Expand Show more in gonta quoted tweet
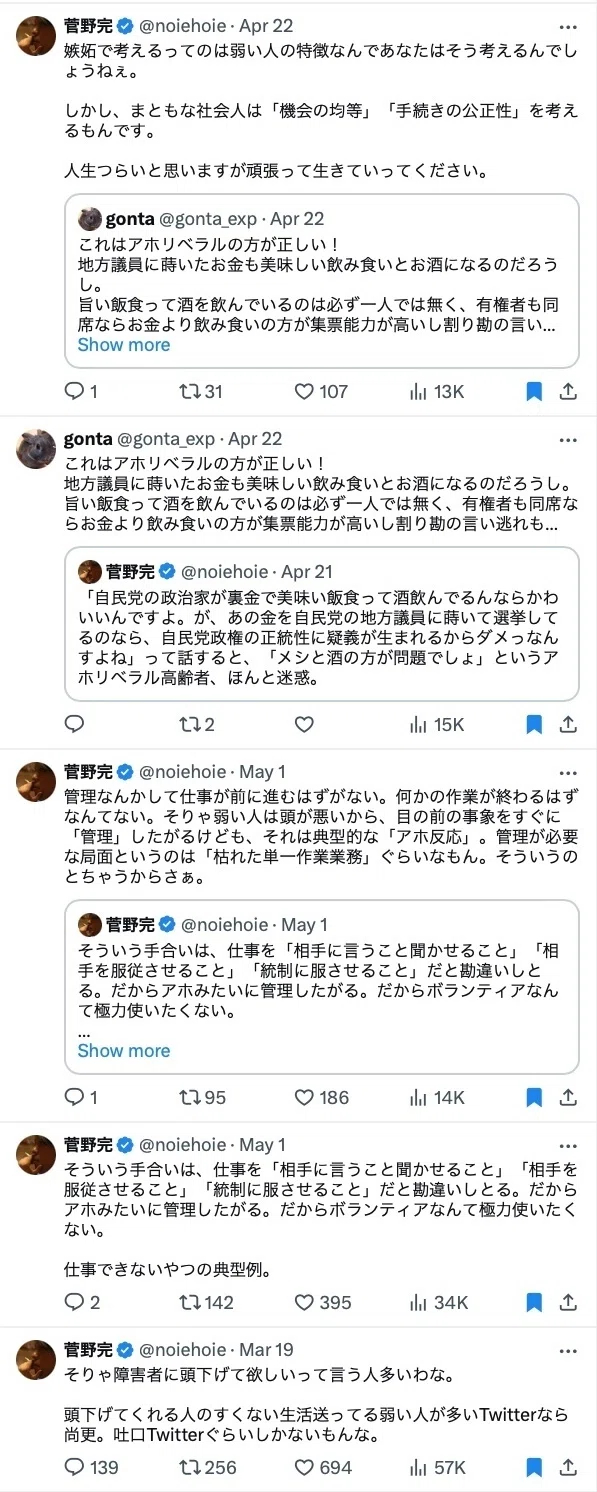597x1492 pixels. (124, 344)
